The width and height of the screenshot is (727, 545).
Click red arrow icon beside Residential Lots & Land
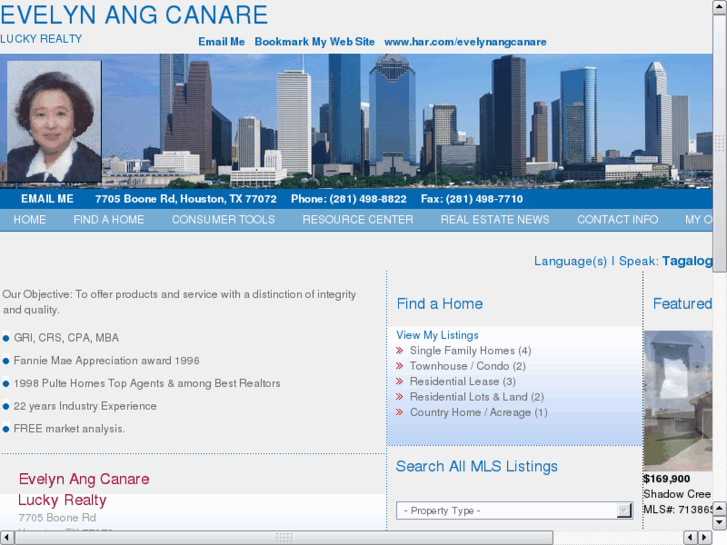[x=399, y=397]
